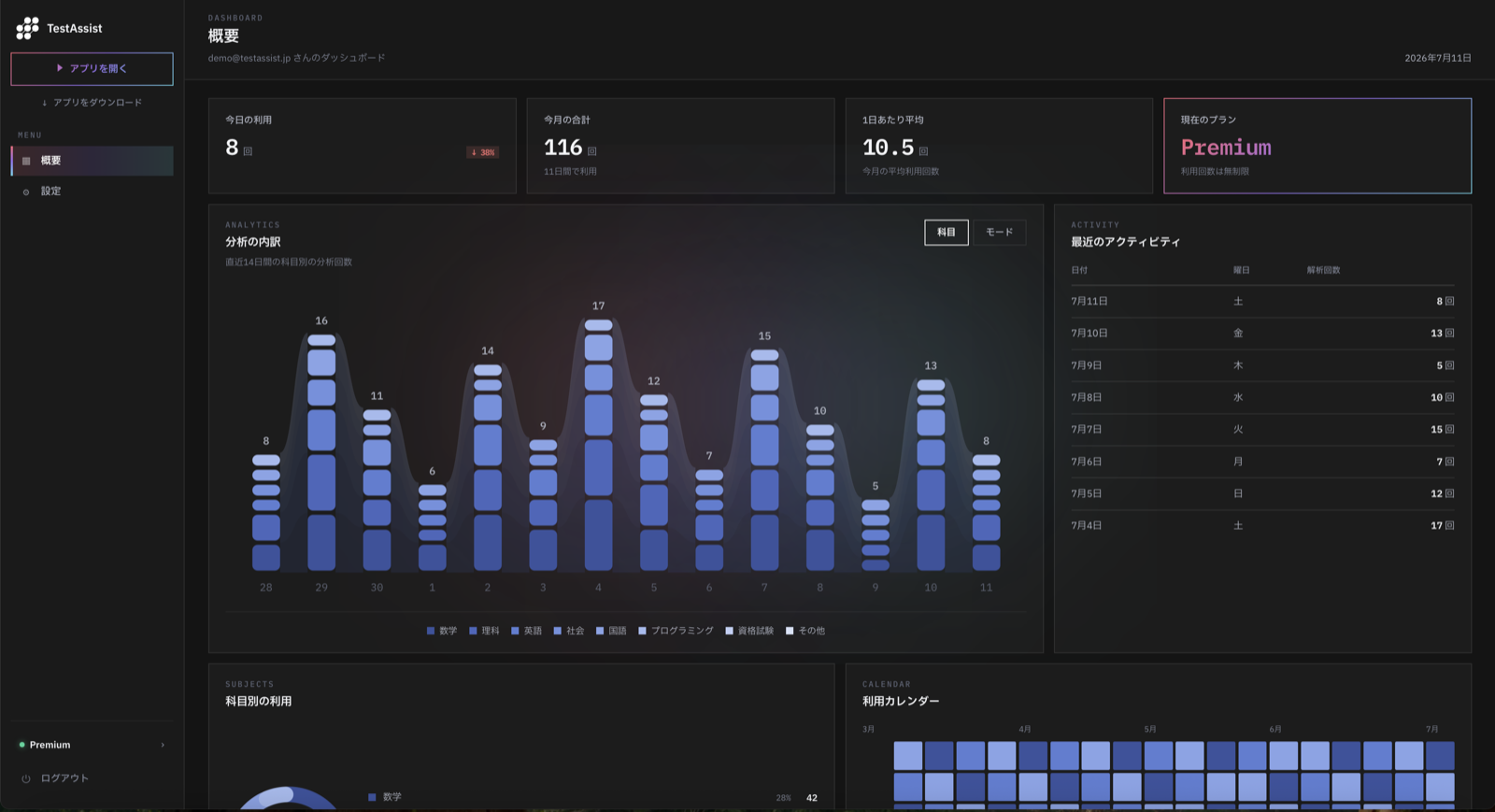
Task: Toggle 資格試験 legend item
Action: (x=749, y=631)
